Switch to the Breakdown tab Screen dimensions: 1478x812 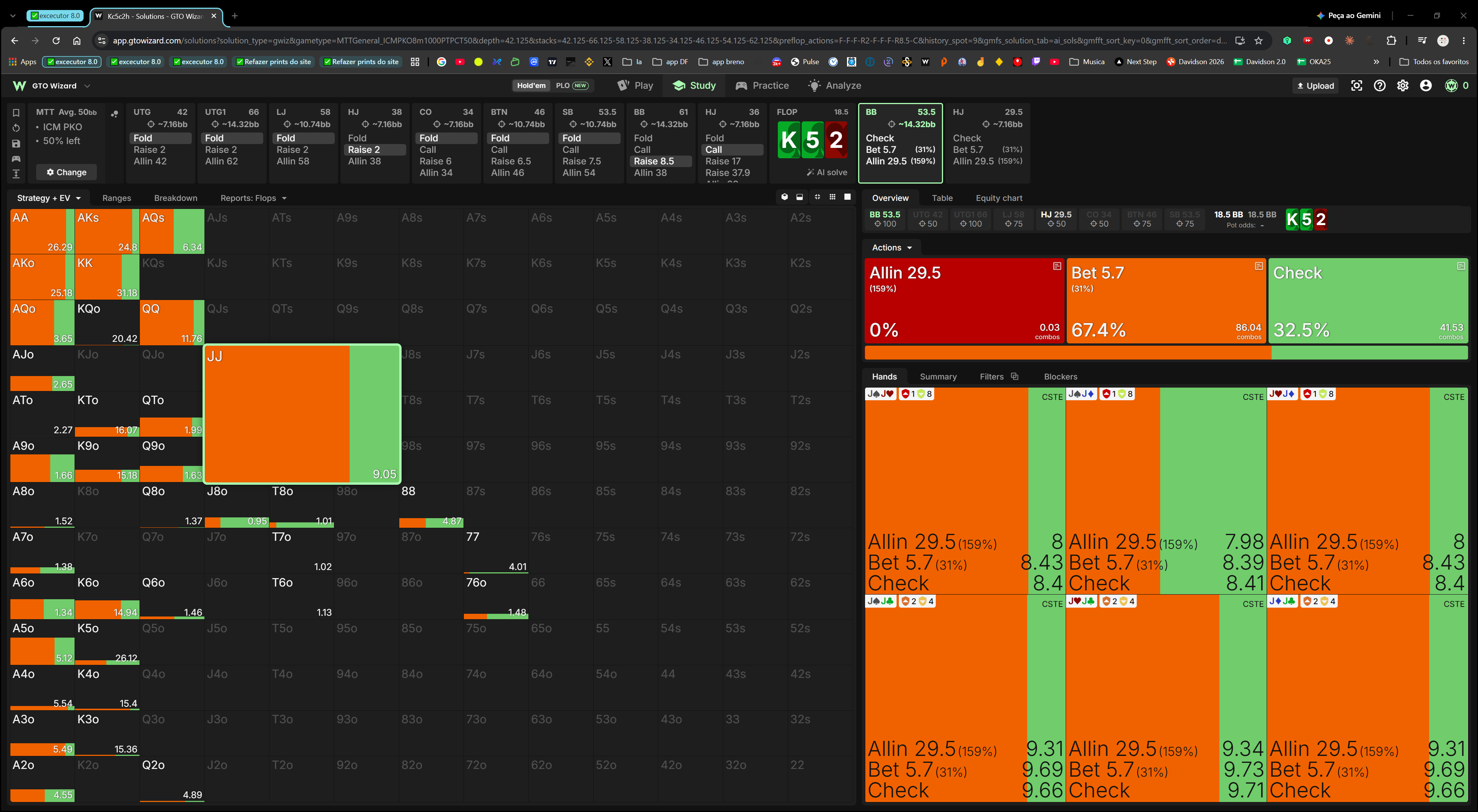click(x=176, y=198)
